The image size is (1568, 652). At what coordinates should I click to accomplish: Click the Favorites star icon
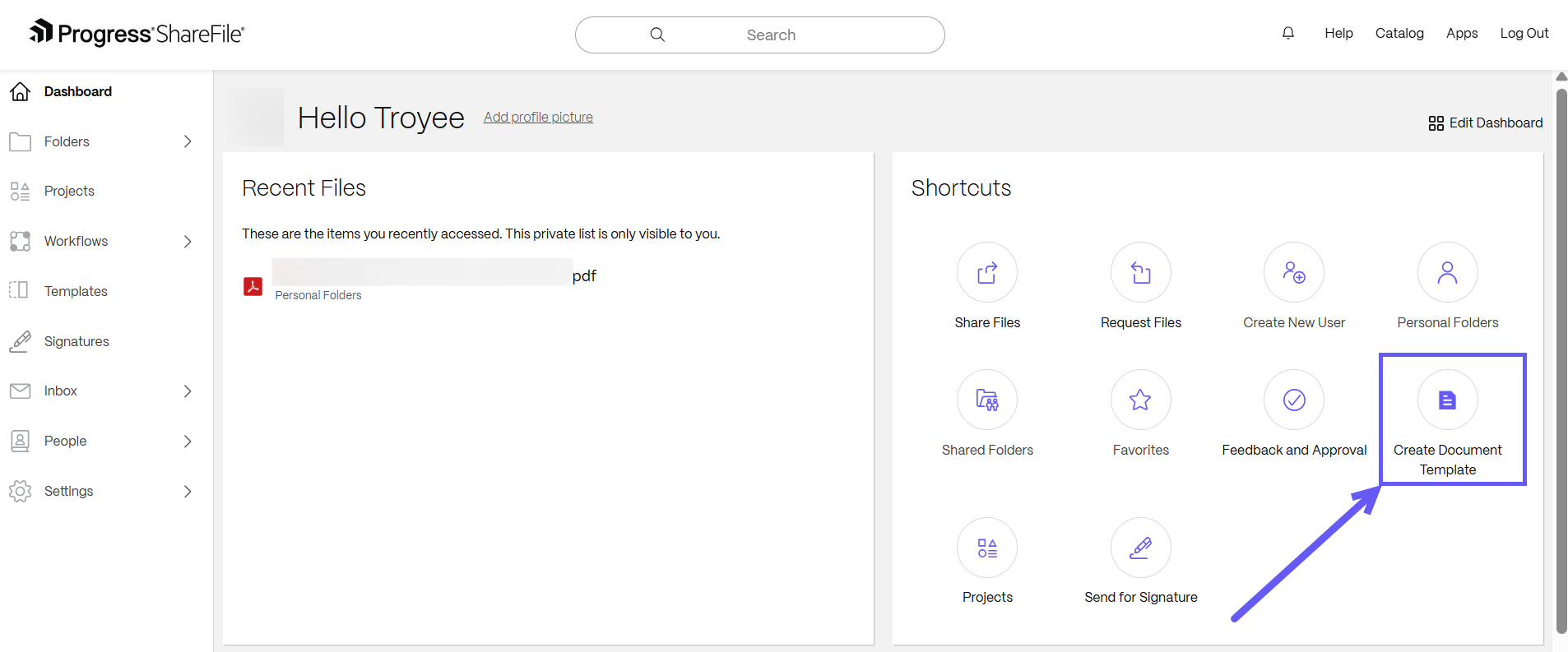tap(1140, 400)
